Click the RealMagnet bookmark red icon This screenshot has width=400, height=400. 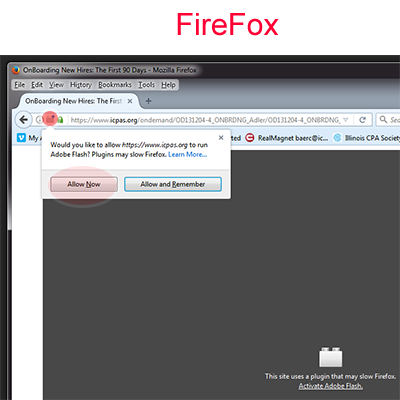click(250, 137)
